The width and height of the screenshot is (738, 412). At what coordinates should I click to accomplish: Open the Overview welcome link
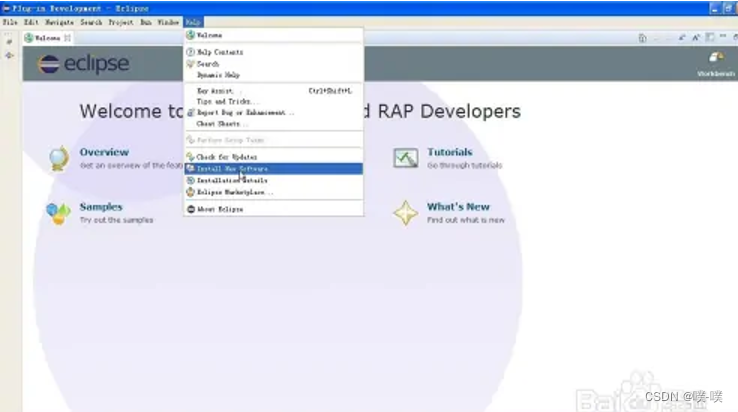click(104, 152)
